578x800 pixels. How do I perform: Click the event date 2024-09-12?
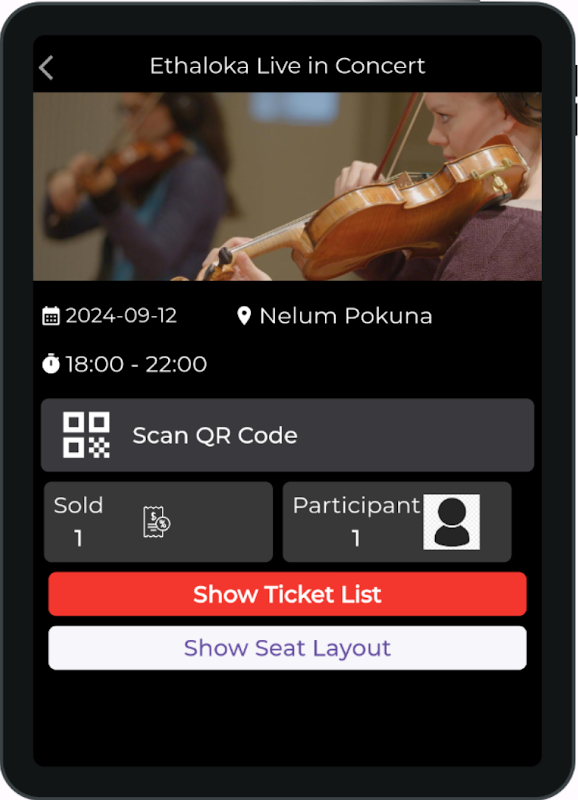point(121,316)
